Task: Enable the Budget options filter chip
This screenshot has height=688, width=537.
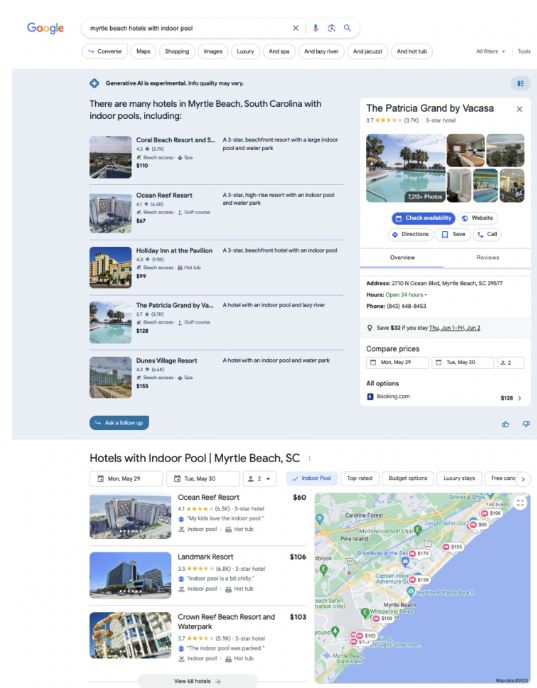Action: [x=408, y=478]
